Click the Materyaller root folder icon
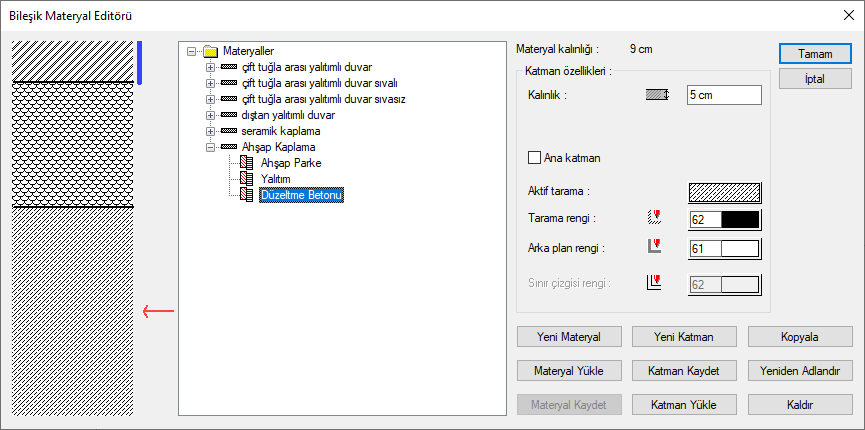Image resolution: width=865 pixels, height=430 pixels. (x=209, y=51)
